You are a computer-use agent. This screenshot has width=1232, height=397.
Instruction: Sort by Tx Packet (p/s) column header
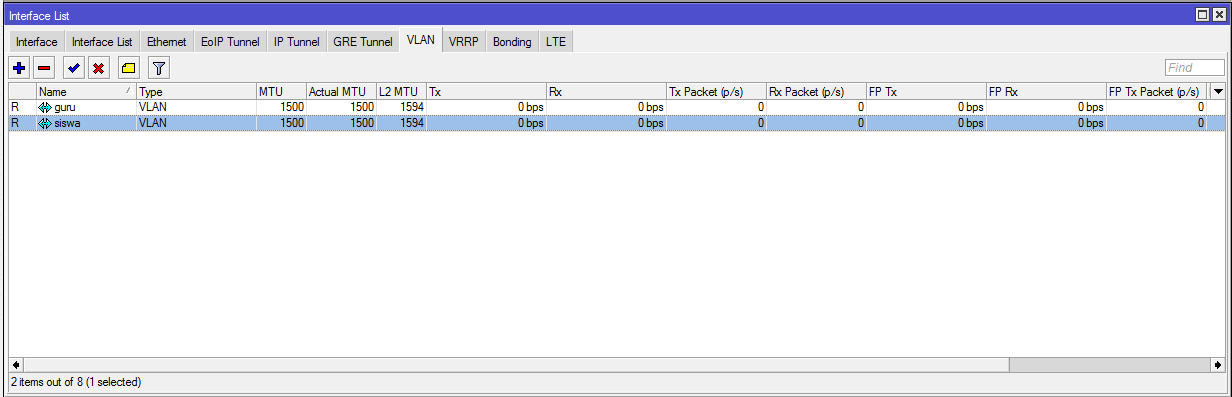(716, 92)
